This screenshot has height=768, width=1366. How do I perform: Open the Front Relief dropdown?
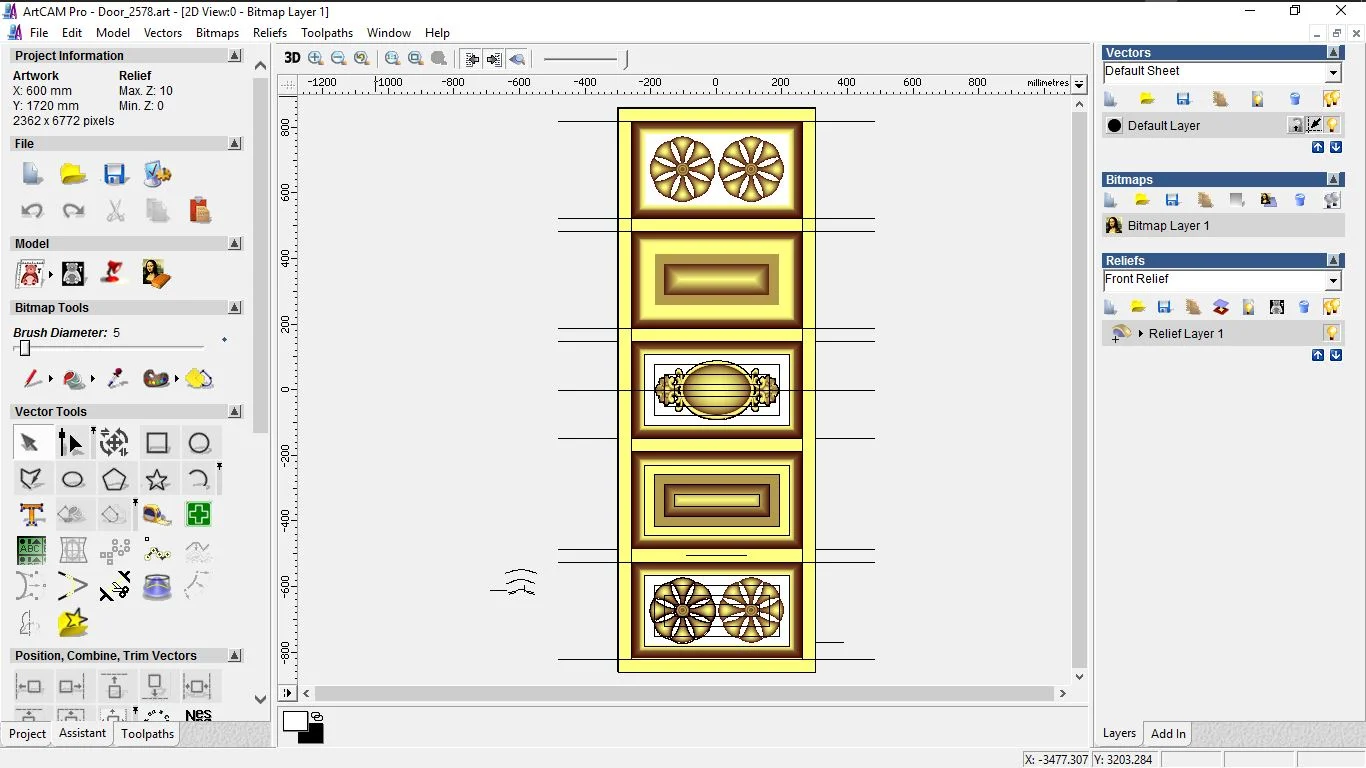[1333, 281]
